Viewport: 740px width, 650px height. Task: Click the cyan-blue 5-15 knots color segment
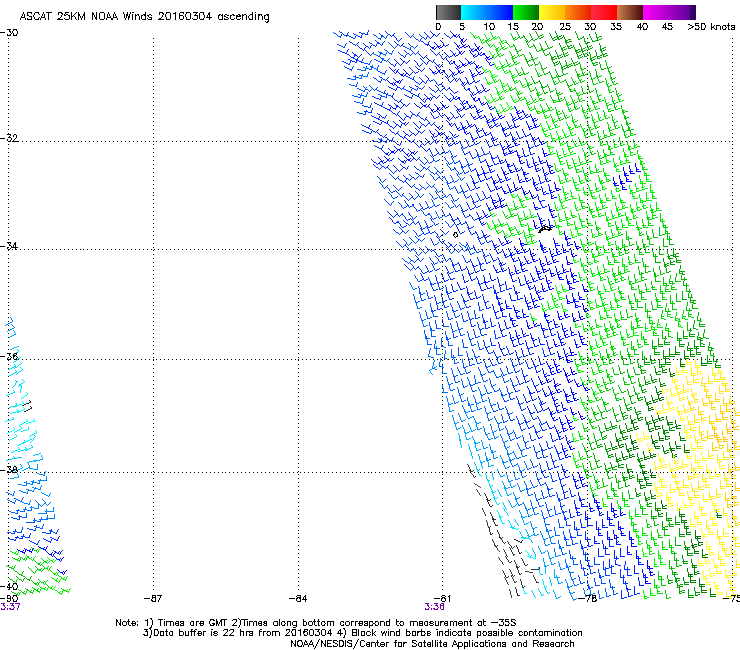point(487,12)
